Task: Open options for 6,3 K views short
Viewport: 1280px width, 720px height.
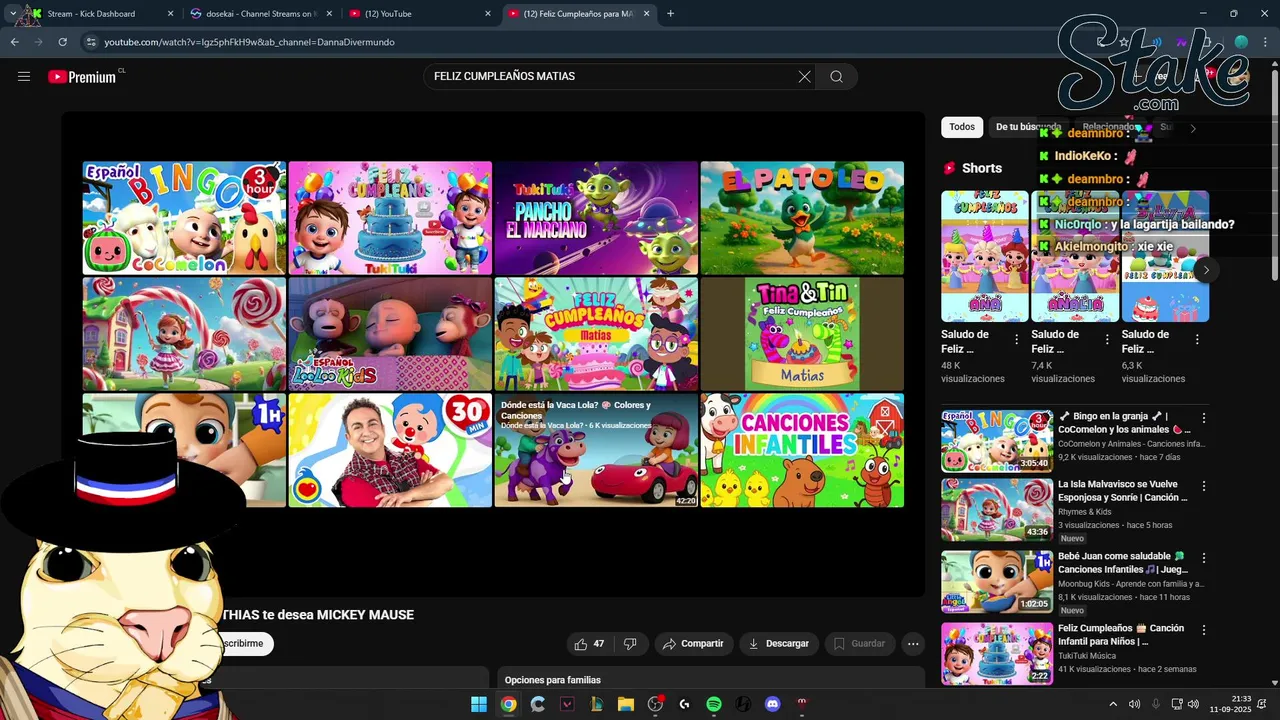Action: point(1197,340)
